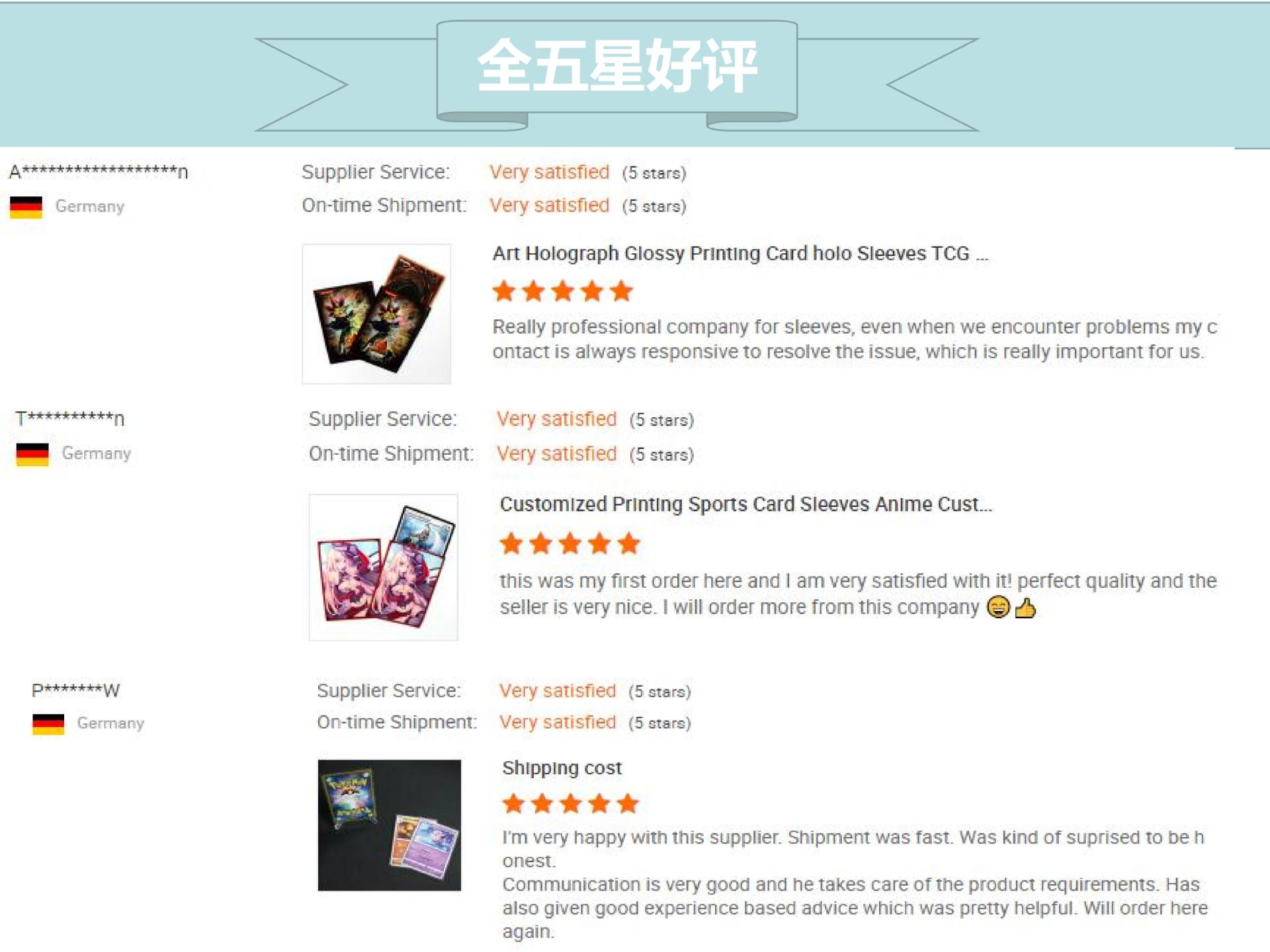Click the thumbs up emoji in second review
This screenshot has width=1270, height=952.
point(1025,607)
